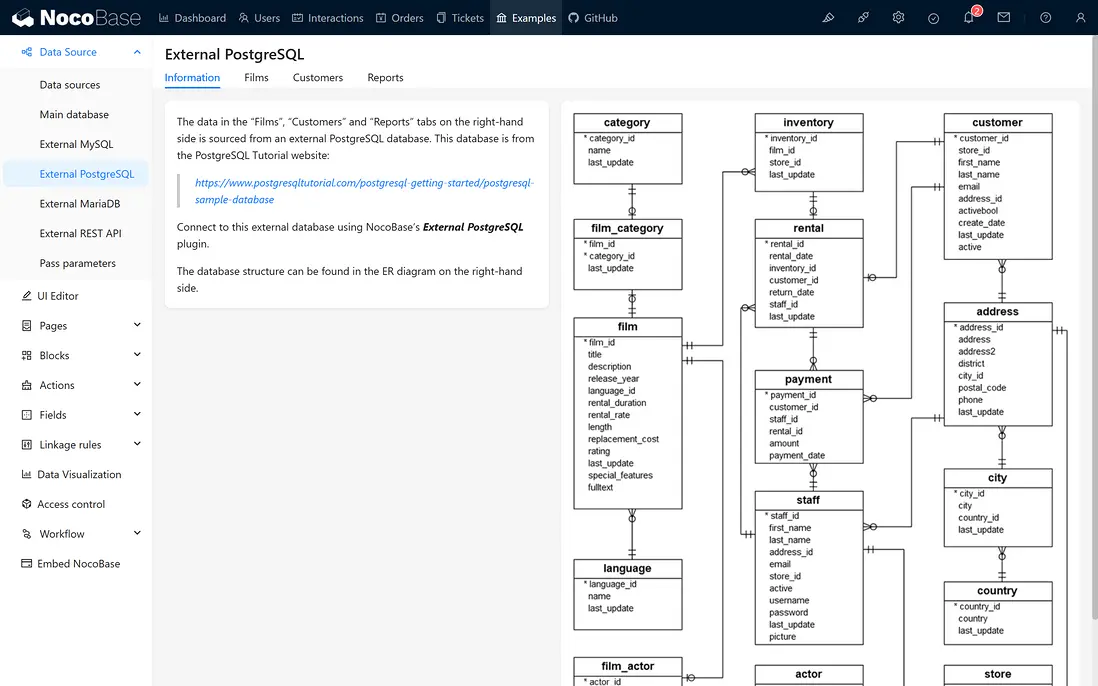Viewport: 1098px width, 686px height.
Task: Open the user profile icon
Action: click(x=1080, y=18)
